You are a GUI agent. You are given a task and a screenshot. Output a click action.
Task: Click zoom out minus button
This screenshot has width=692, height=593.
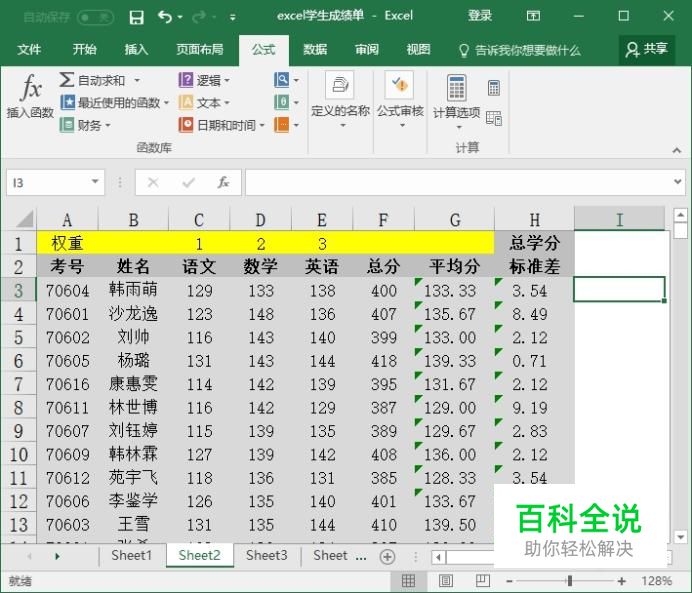pyautogui.click(x=509, y=581)
